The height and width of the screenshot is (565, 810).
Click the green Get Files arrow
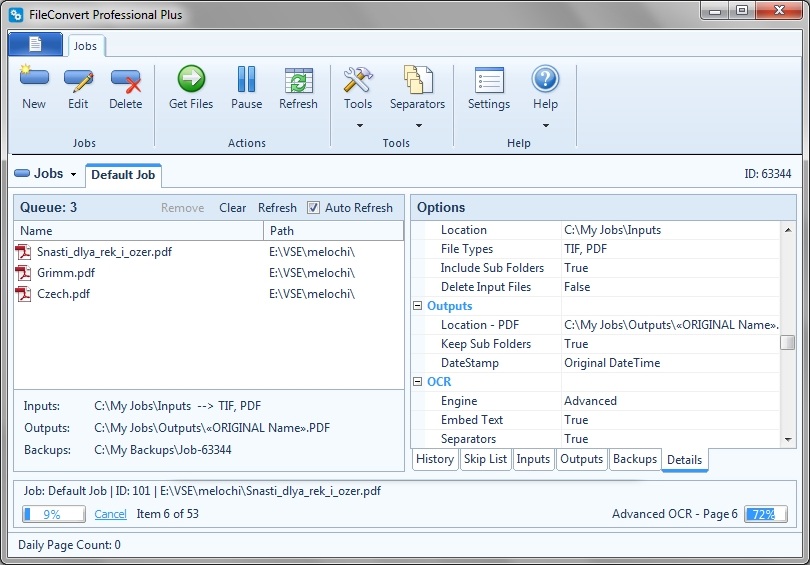tap(191, 79)
